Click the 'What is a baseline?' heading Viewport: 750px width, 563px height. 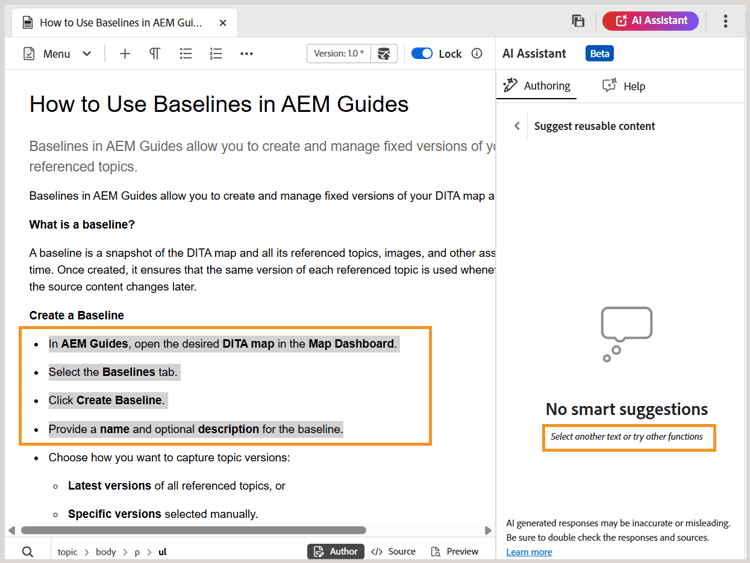(82, 224)
